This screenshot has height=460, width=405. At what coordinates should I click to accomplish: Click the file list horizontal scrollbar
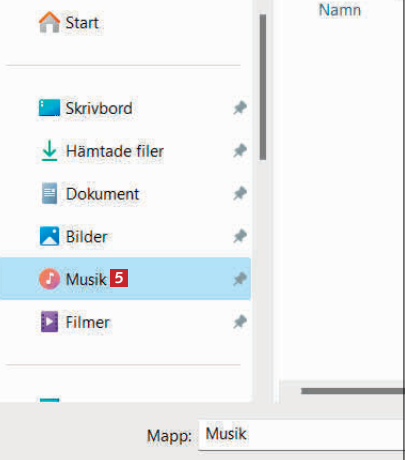tap(353, 391)
